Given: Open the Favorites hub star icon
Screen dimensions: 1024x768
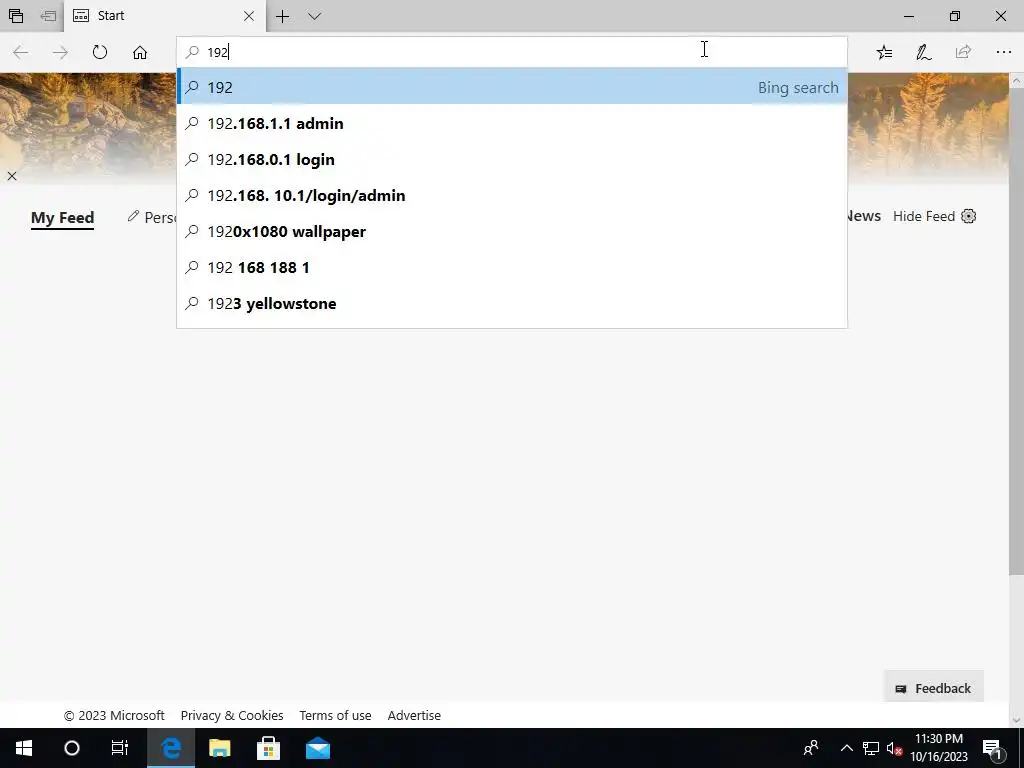Looking at the screenshot, I should click(884, 52).
